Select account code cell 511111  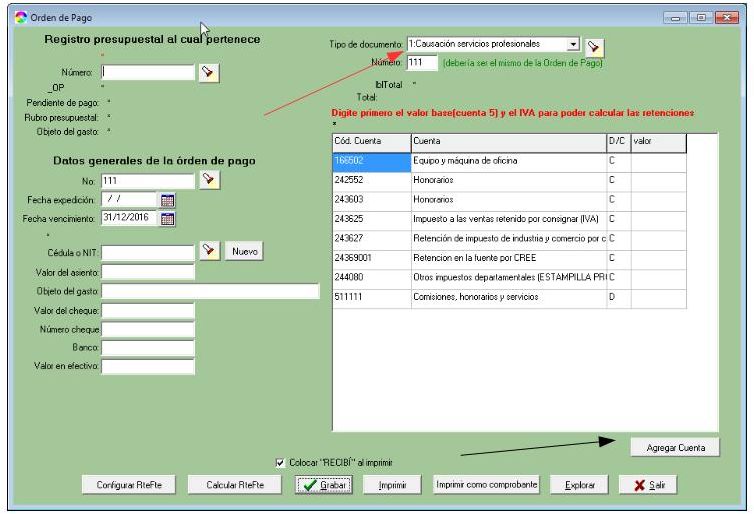372,299
